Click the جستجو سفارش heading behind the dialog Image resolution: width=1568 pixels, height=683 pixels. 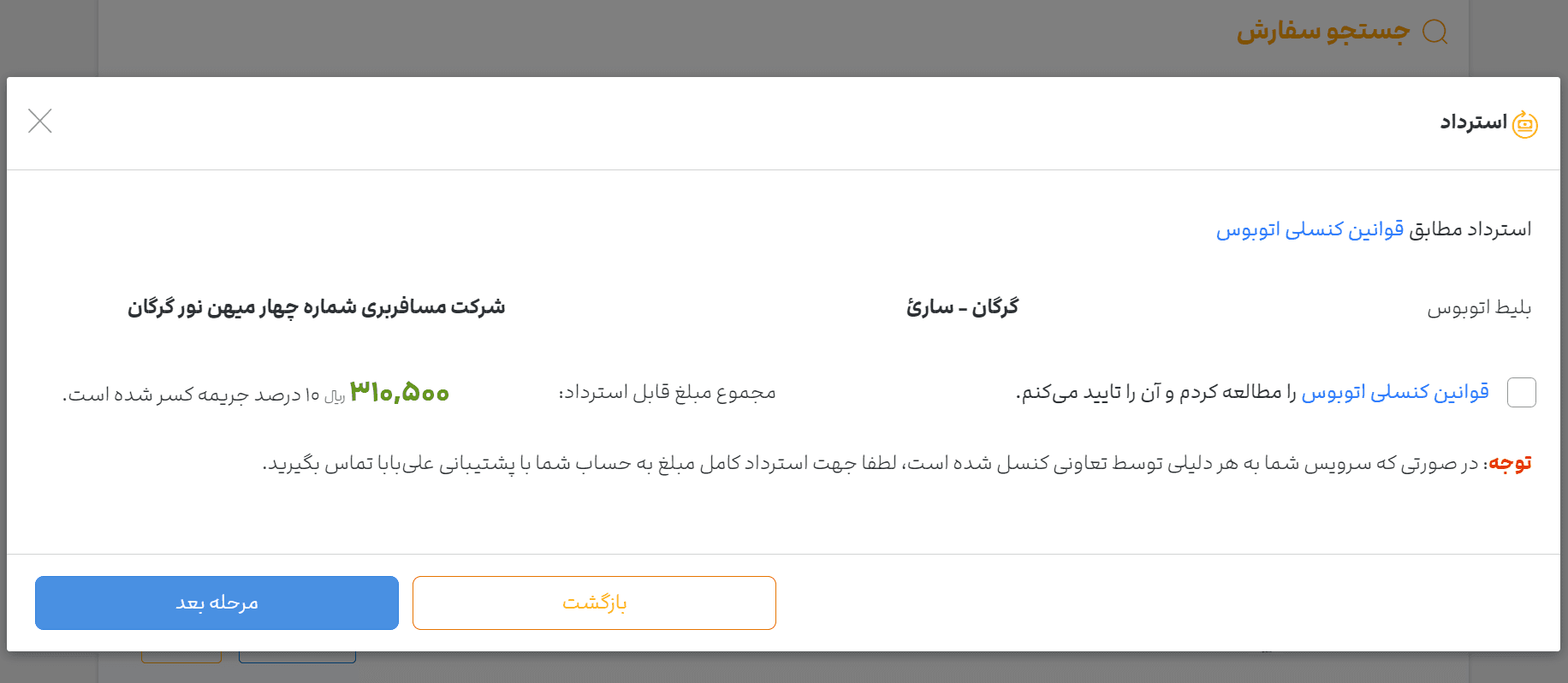pos(1322,32)
